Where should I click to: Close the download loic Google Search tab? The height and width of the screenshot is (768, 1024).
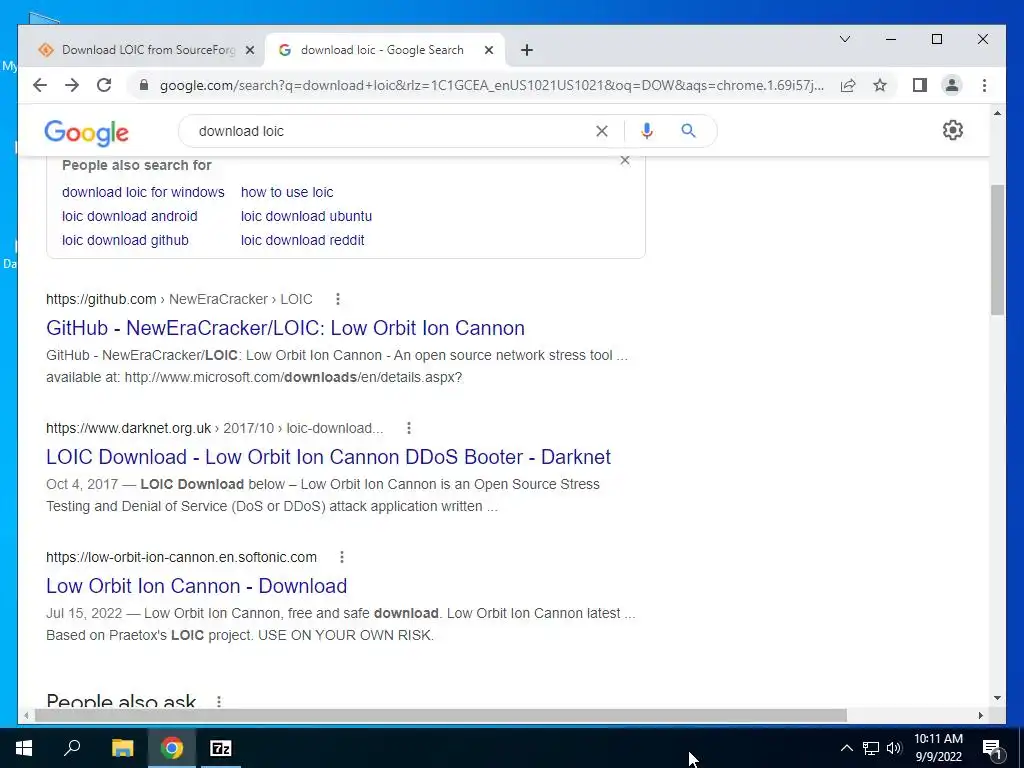click(x=488, y=50)
